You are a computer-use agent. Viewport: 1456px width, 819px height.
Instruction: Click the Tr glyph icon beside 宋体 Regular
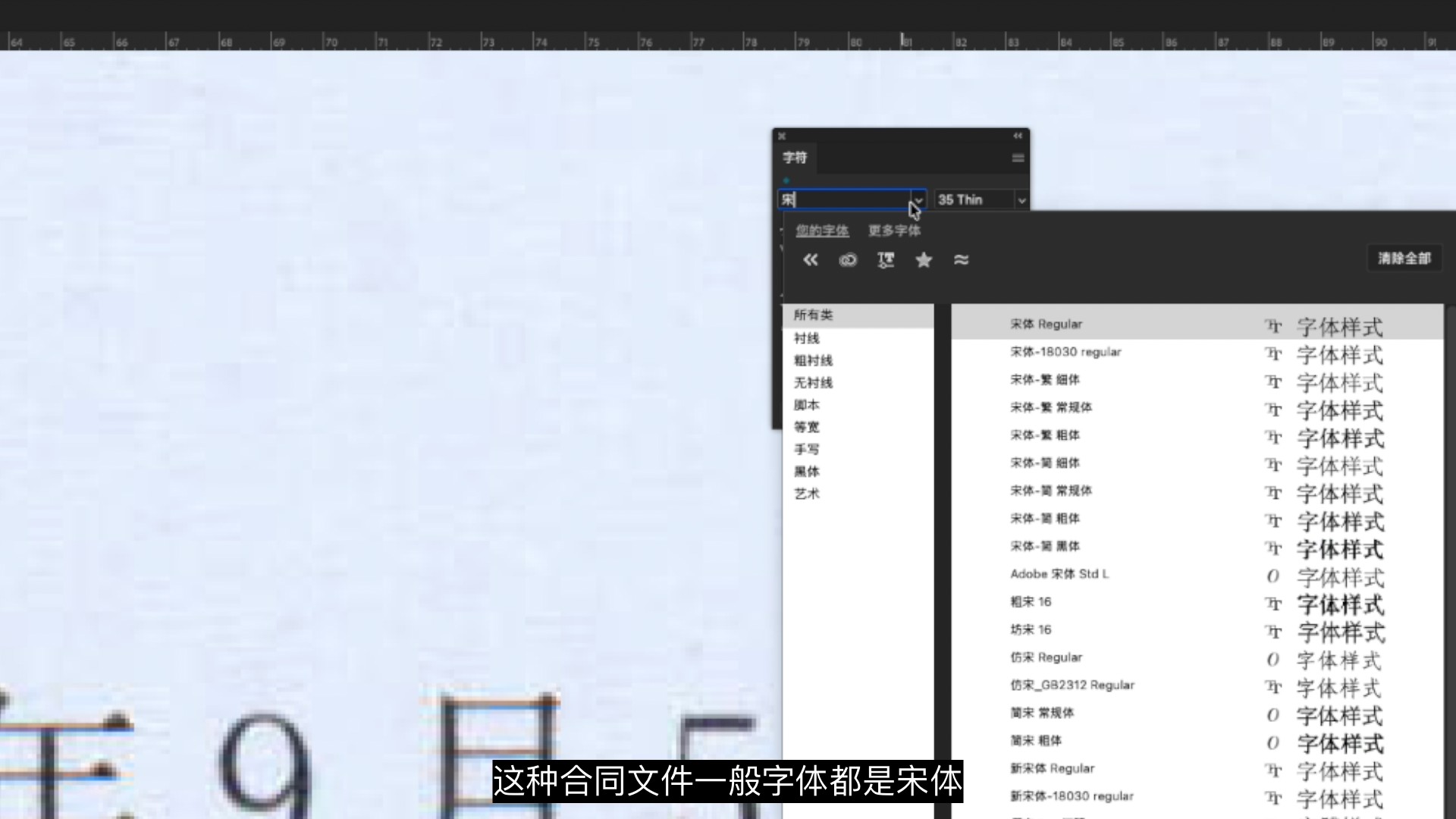pos(1273,326)
